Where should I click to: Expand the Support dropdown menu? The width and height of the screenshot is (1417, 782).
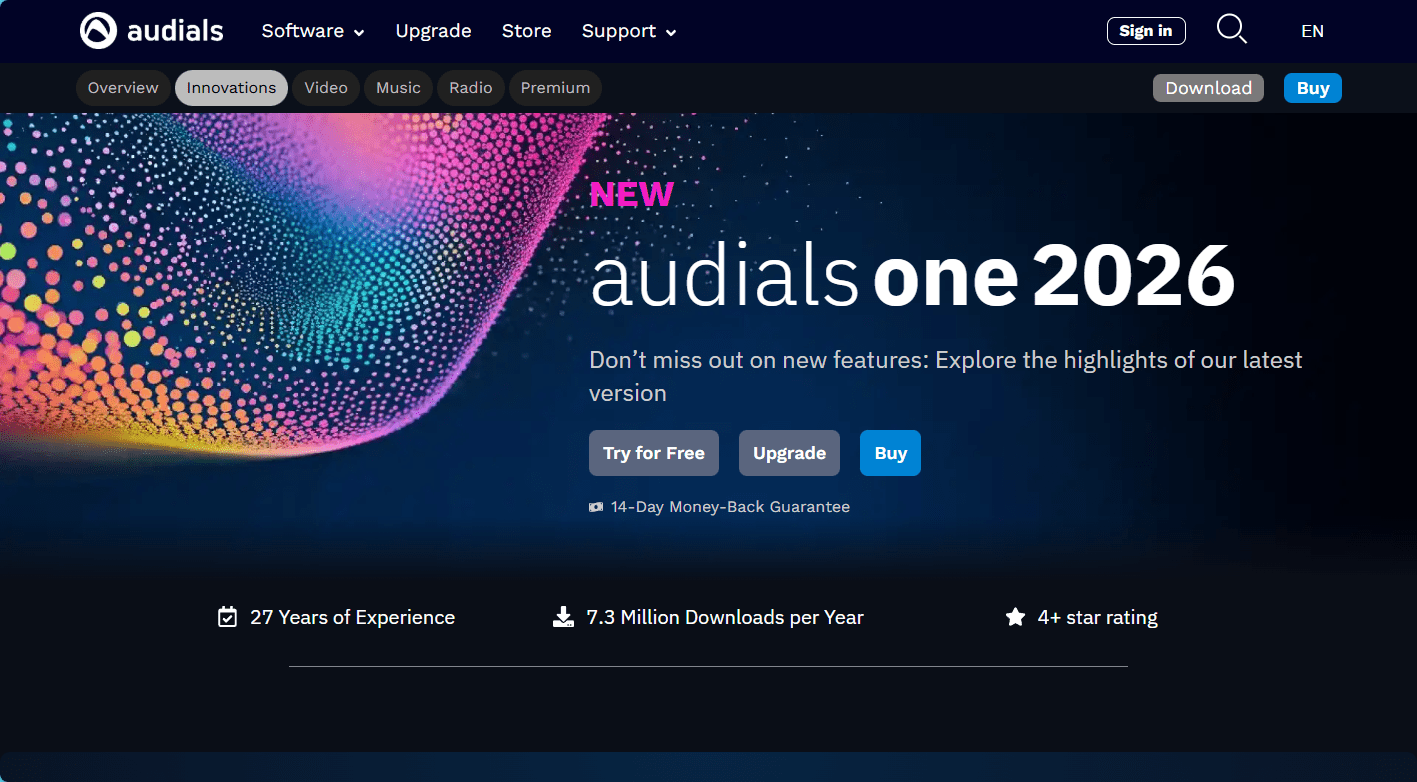click(629, 31)
